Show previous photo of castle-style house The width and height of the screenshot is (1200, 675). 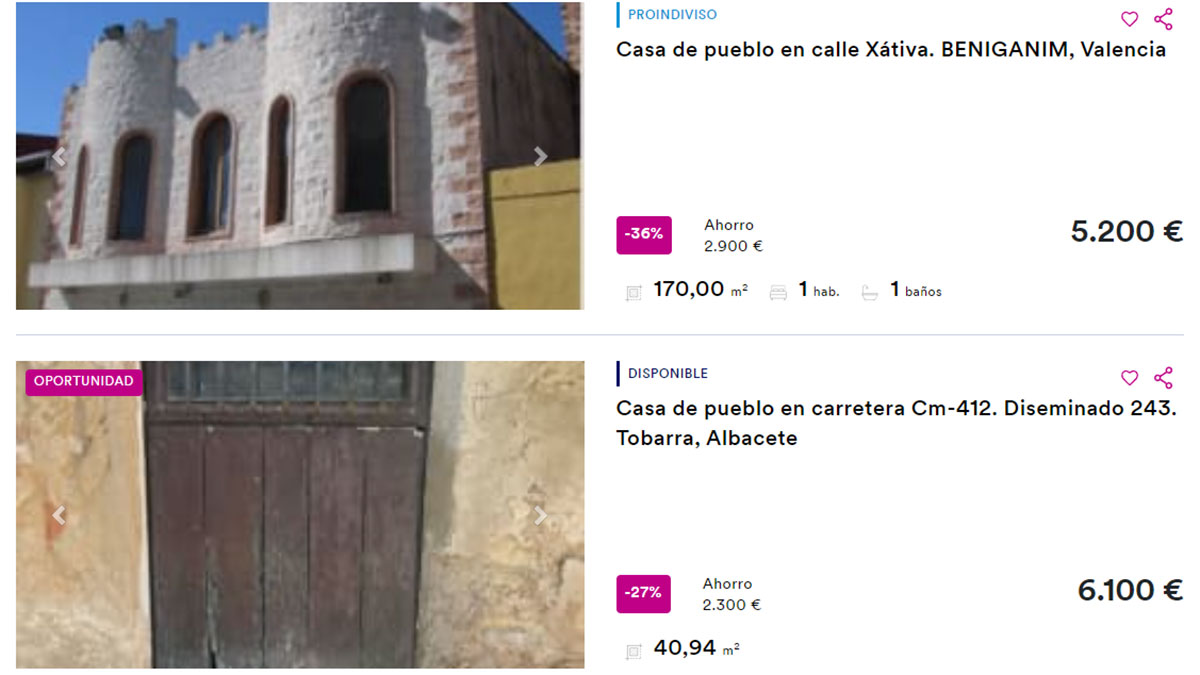point(59,157)
